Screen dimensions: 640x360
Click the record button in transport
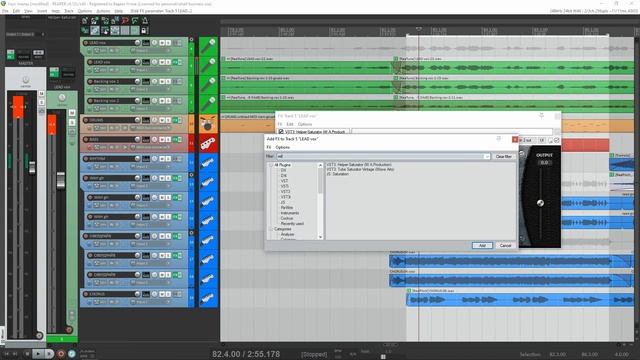61,354
